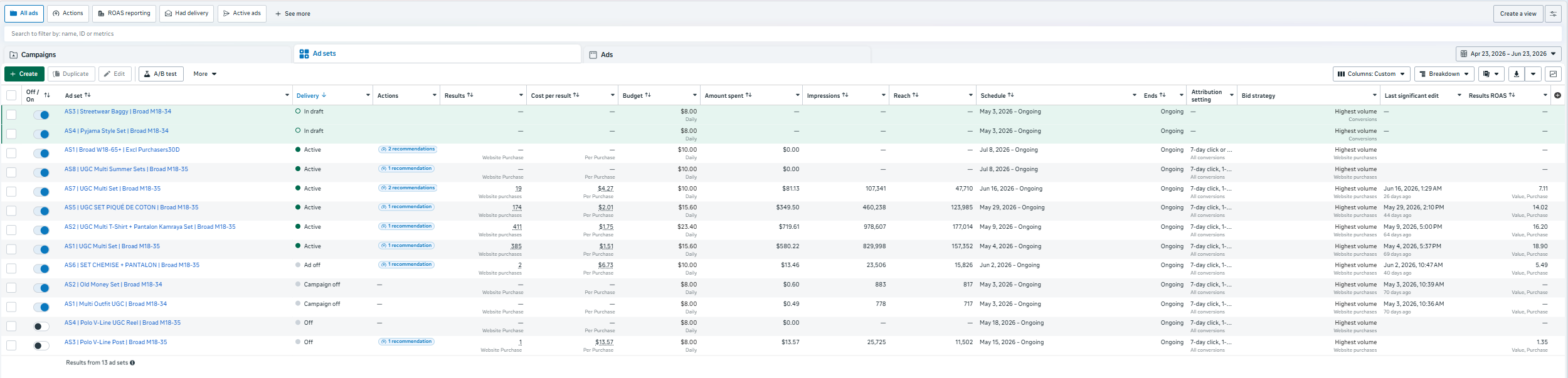Screen dimensions: 1568x378
Task: Open the reports icon dropdown button
Action: pyautogui.click(x=1491, y=74)
